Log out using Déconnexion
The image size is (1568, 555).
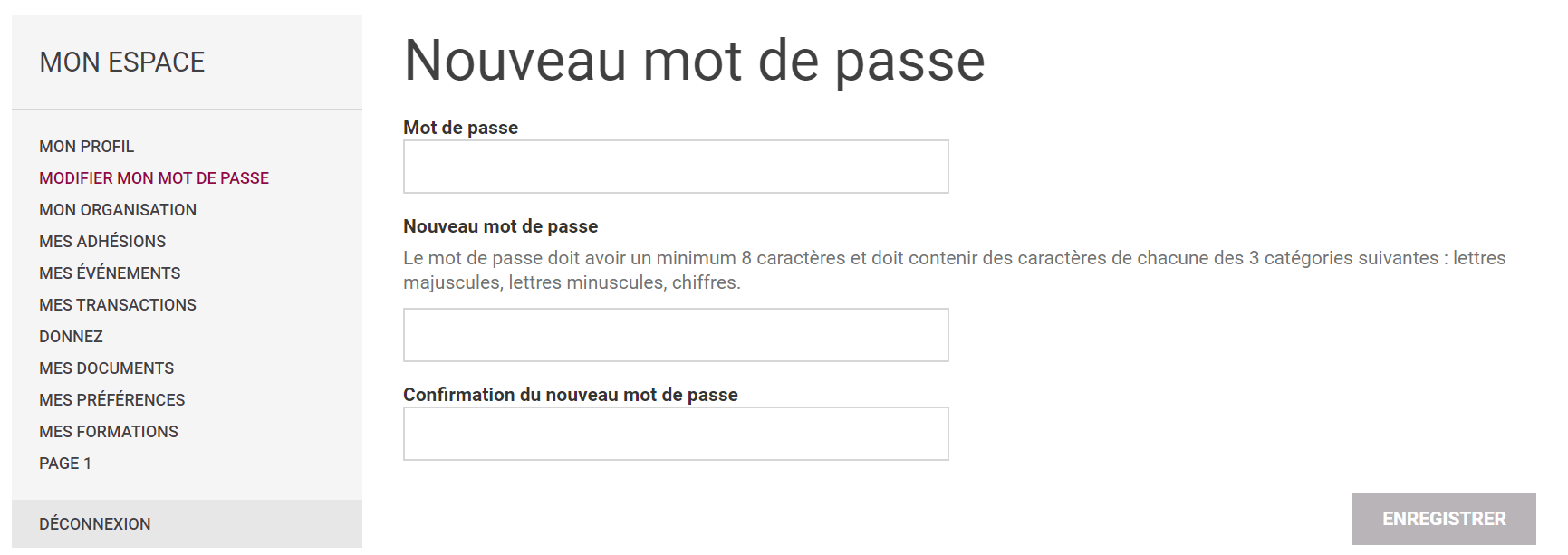(x=95, y=524)
